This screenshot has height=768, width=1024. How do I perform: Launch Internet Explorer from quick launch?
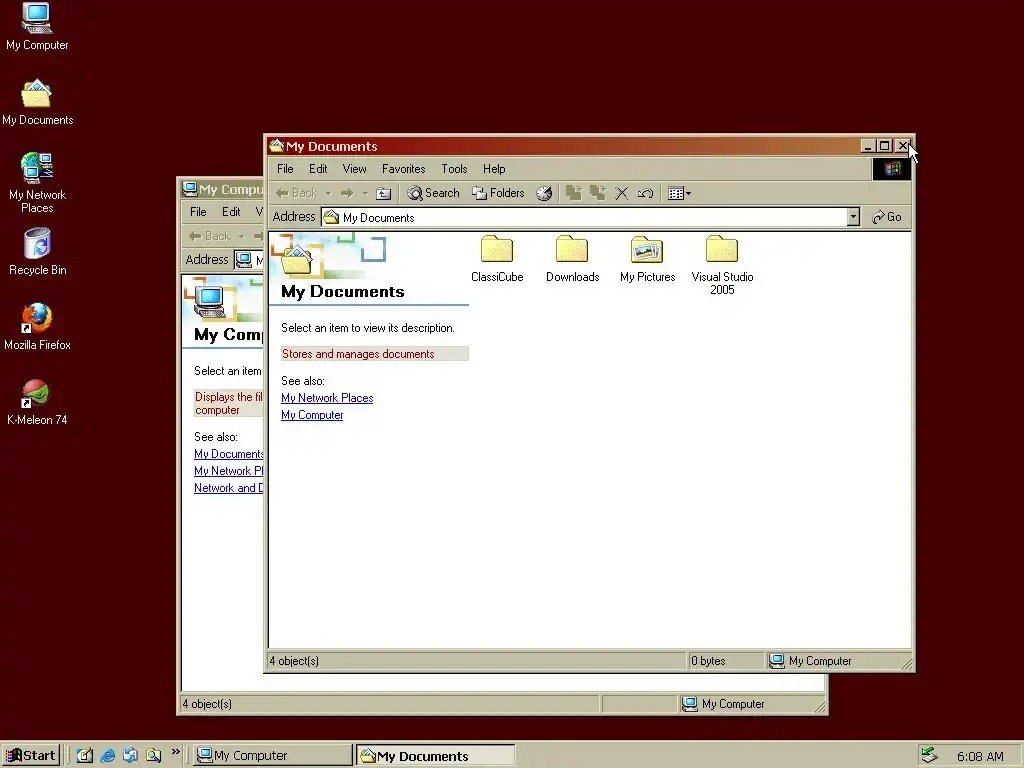point(108,756)
